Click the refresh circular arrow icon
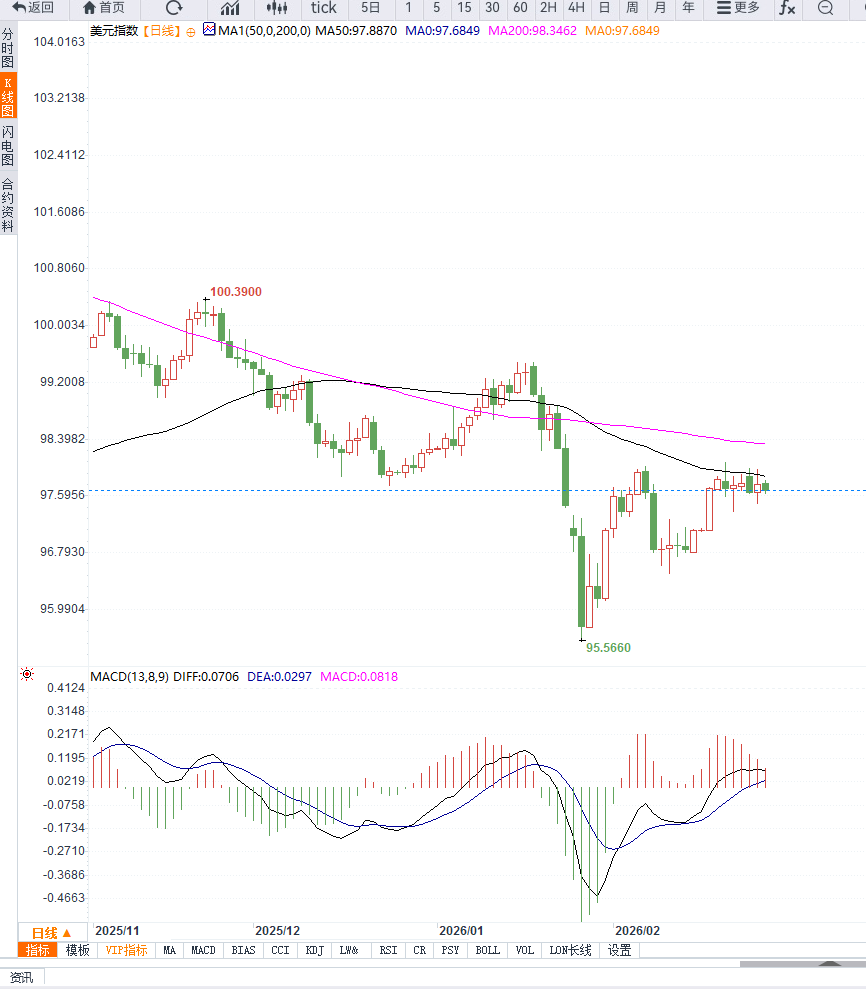 click(x=174, y=8)
